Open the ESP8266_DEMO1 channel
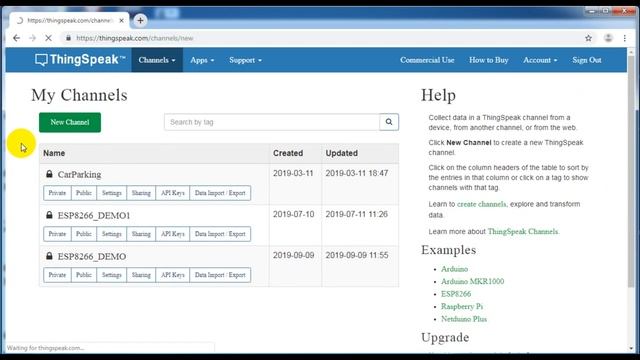 [94, 215]
